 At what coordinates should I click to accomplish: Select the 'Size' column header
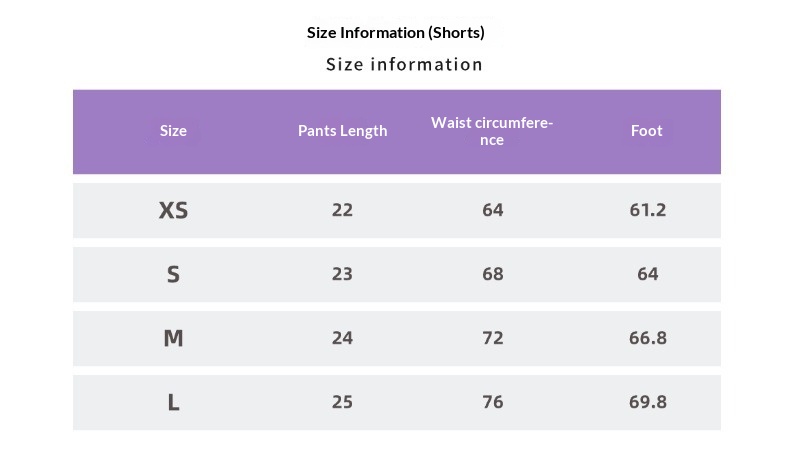coord(173,131)
